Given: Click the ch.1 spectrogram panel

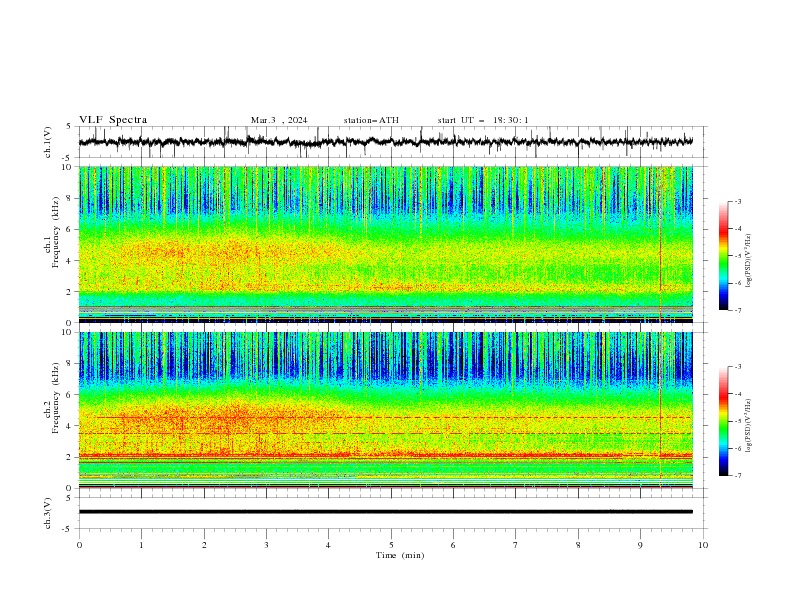Looking at the screenshot, I should point(385,244).
